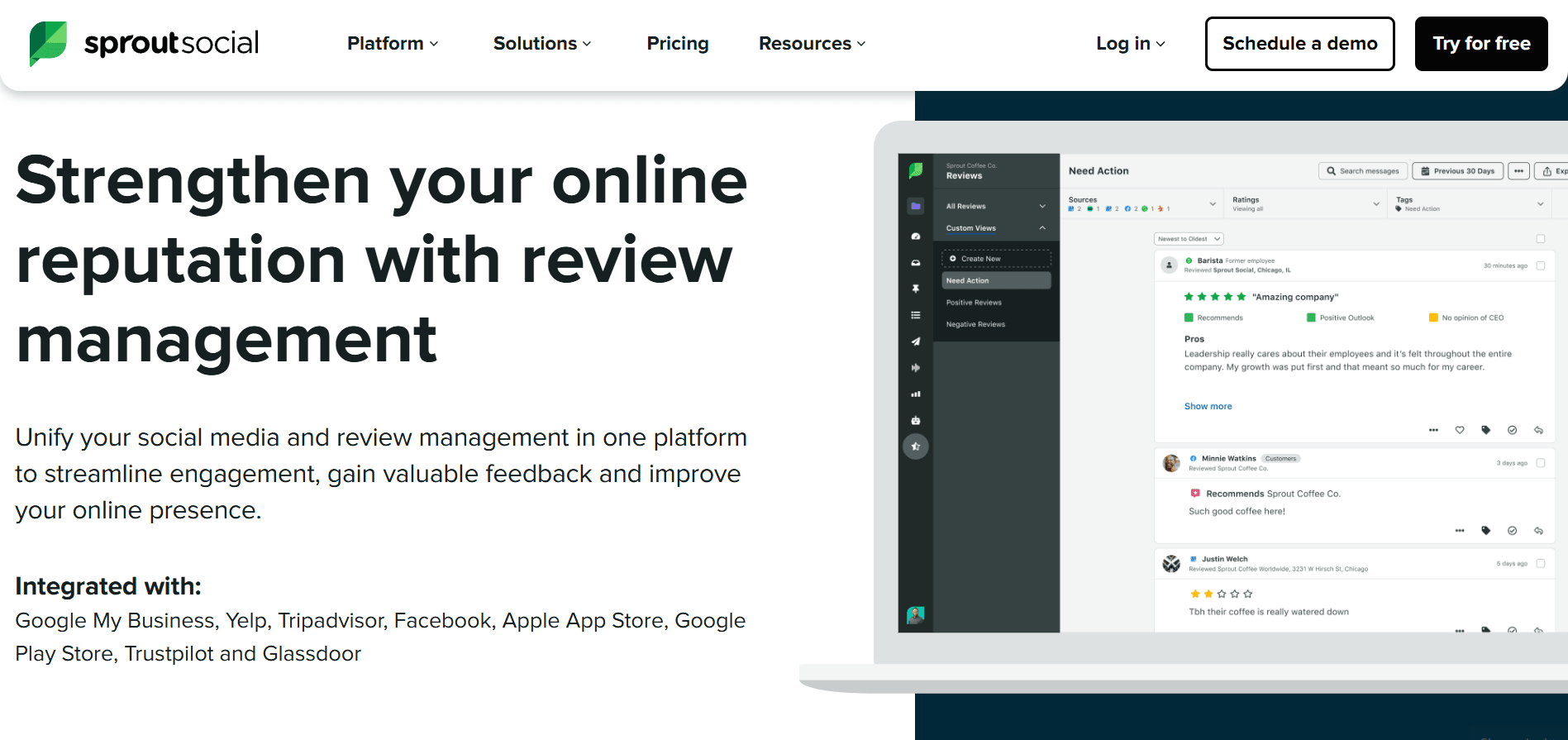
Task: Click the two-star rating on Justin Welch review
Action: (x=1221, y=594)
